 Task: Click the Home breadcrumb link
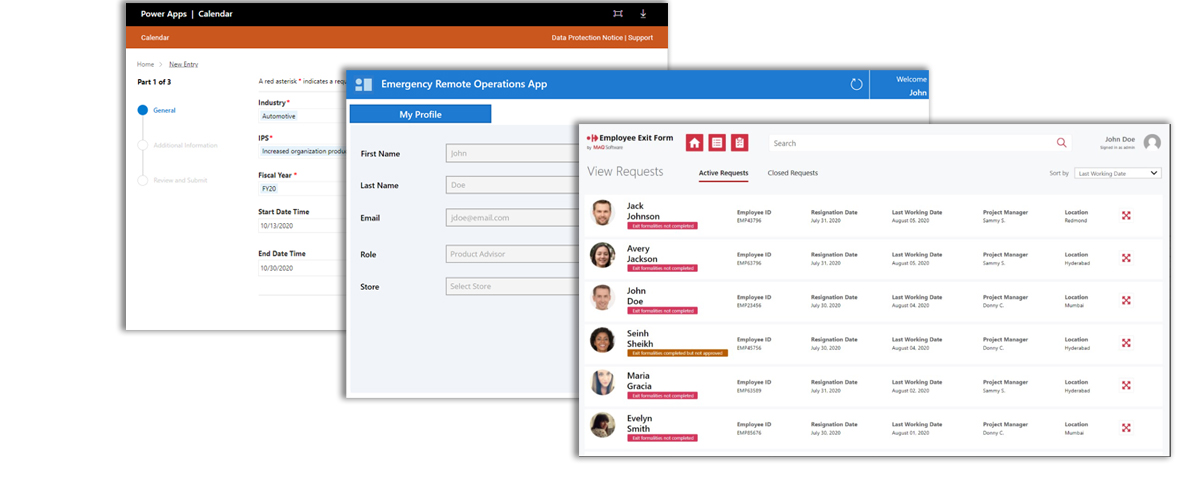pos(145,64)
